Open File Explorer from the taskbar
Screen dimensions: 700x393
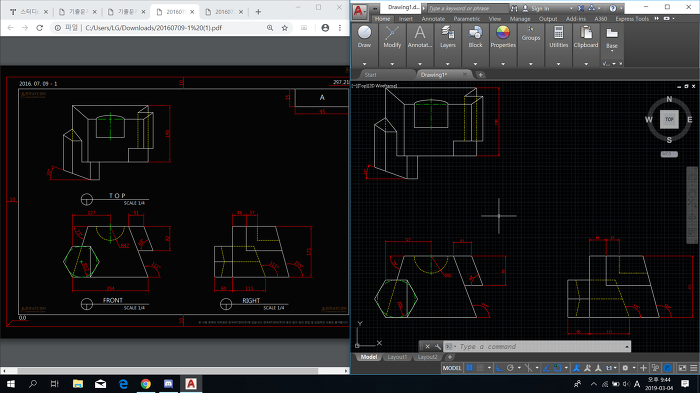pyautogui.click(x=78, y=384)
